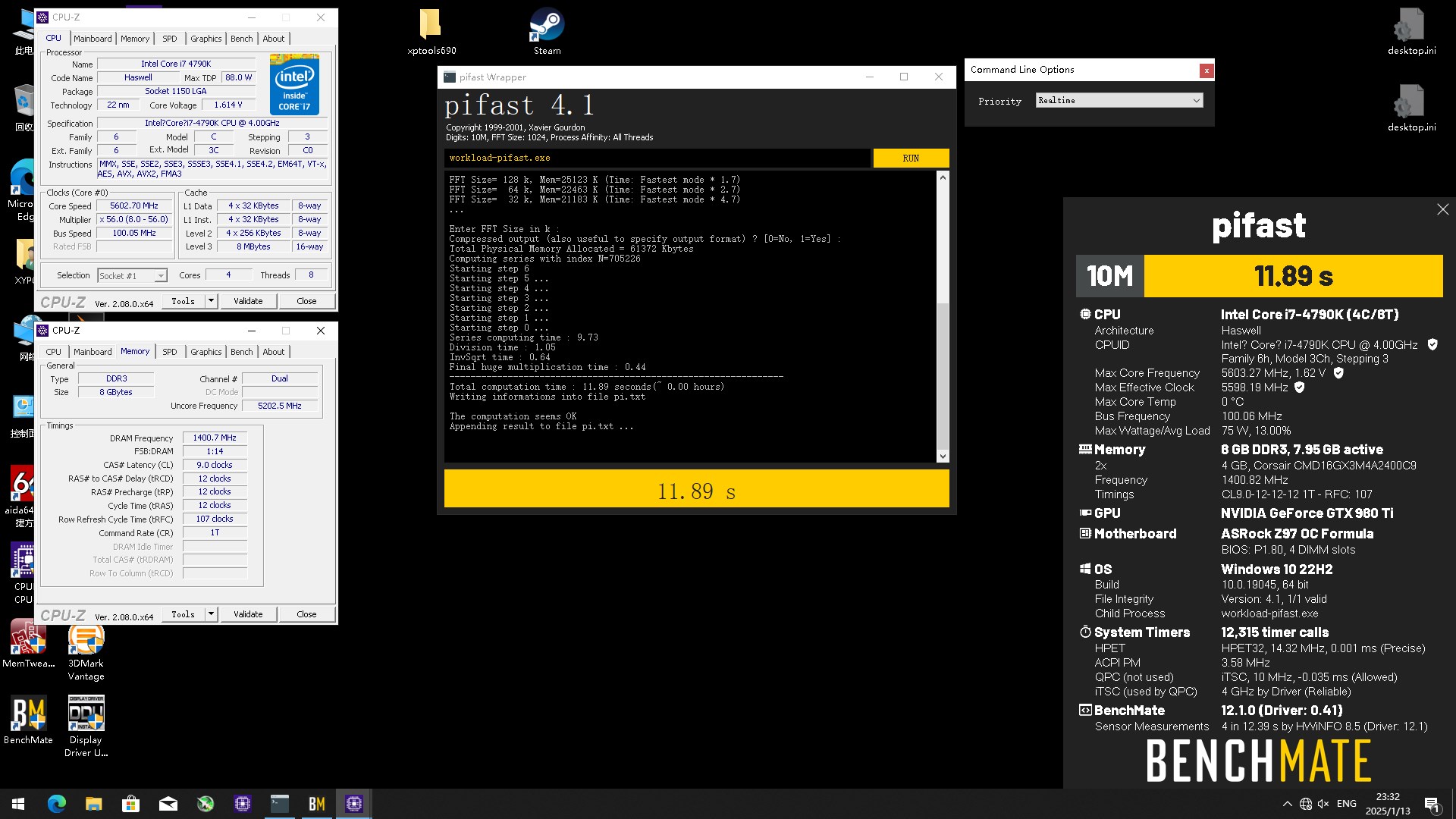This screenshot has height=819, width=1456.
Task: Click the DRAM Frequency value 1400.7 MHz
Action: [215, 438]
